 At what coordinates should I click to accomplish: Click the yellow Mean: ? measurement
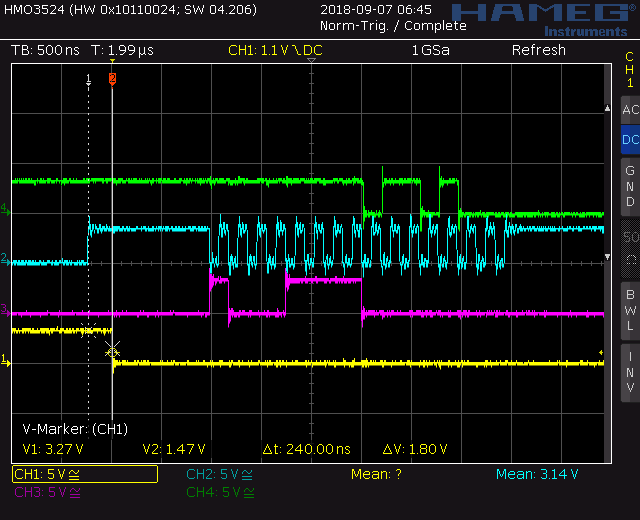click(376, 474)
